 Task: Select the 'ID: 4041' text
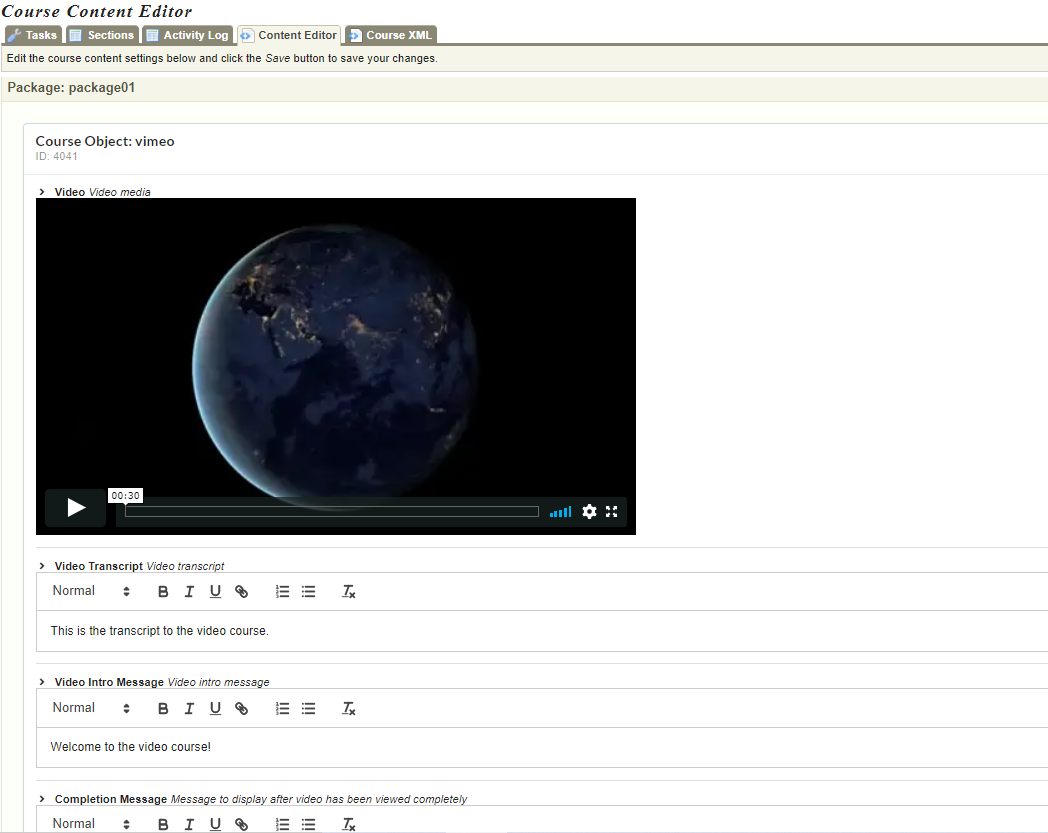[57, 156]
